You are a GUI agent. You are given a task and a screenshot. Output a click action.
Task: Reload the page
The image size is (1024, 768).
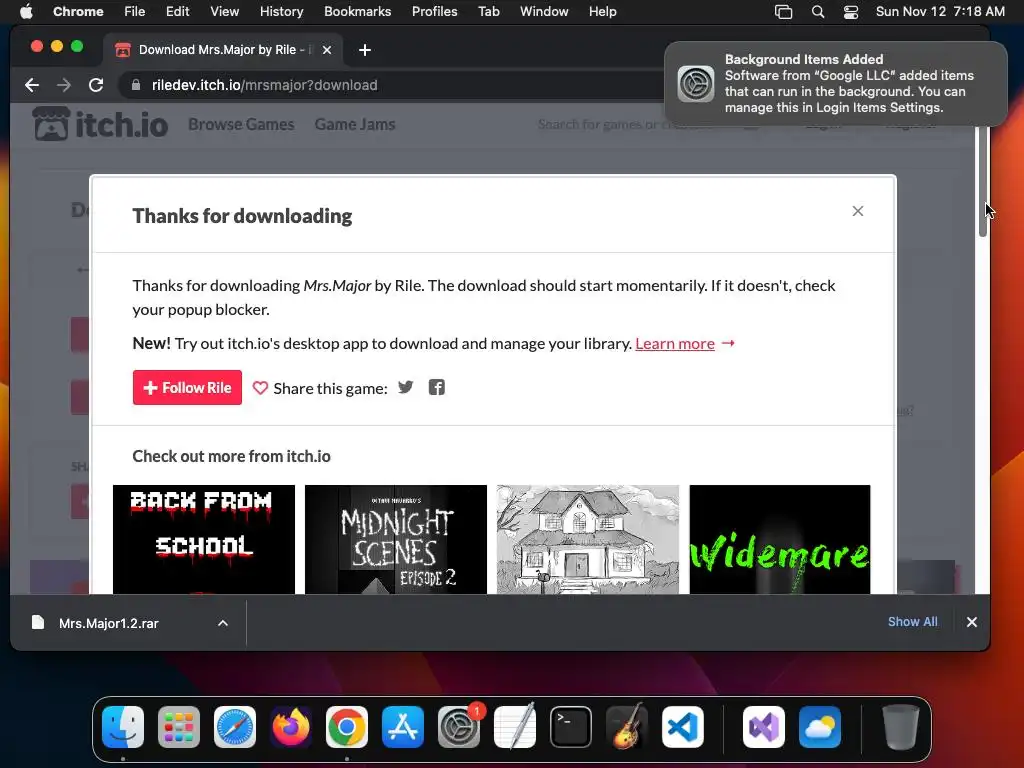click(96, 85)
